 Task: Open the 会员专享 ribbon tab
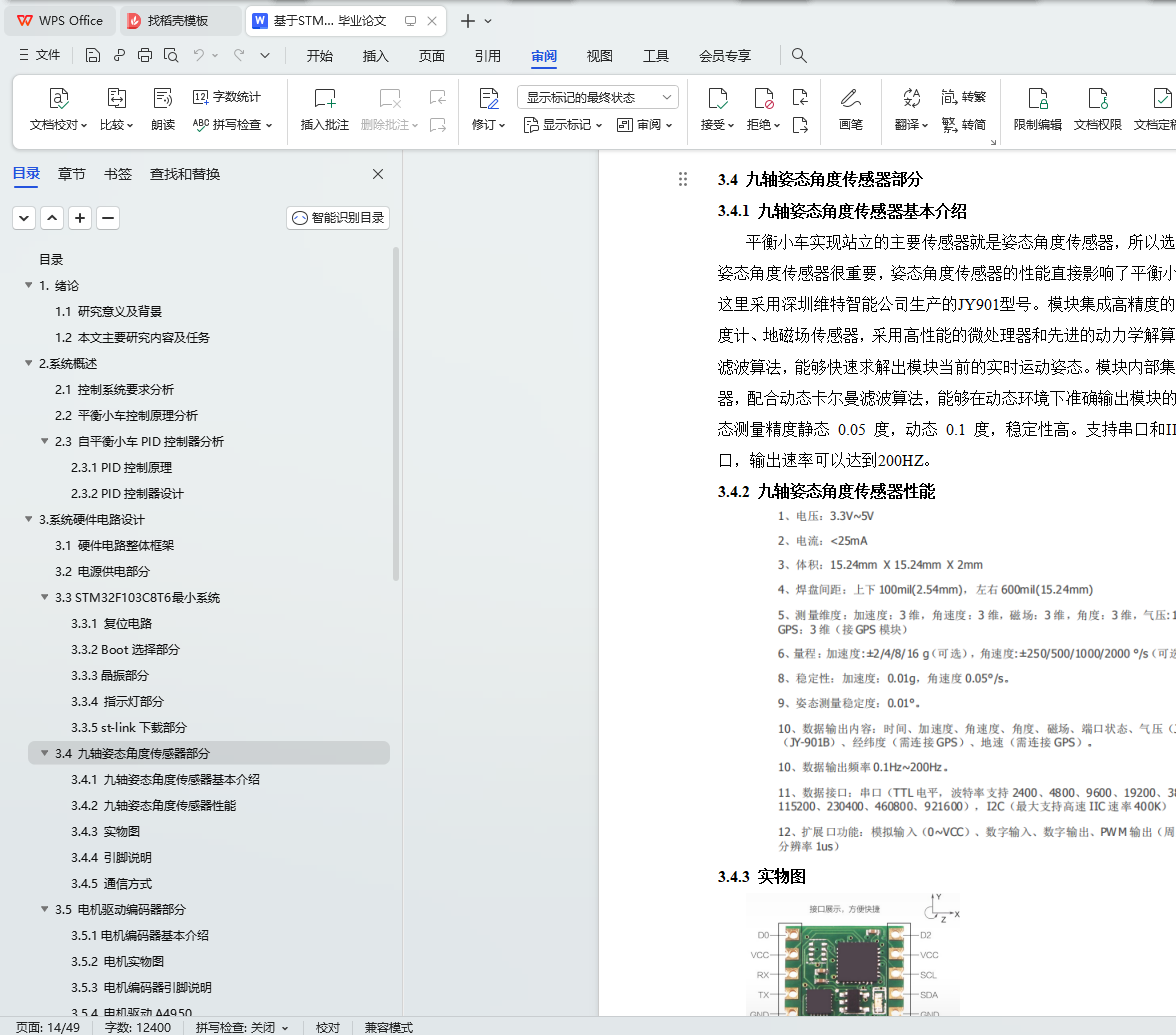(x=724, y=56)
